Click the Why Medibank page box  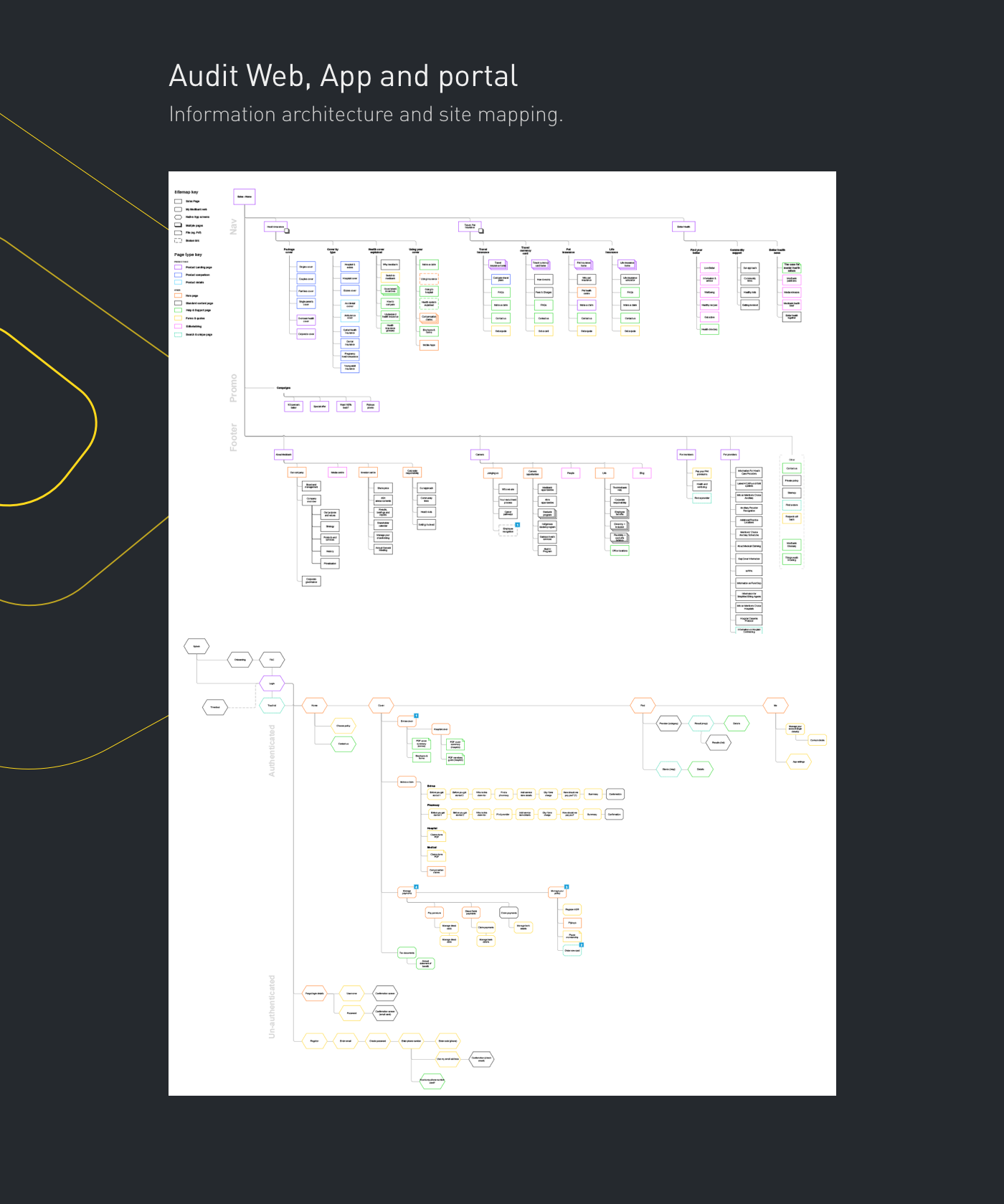(390, 265)
